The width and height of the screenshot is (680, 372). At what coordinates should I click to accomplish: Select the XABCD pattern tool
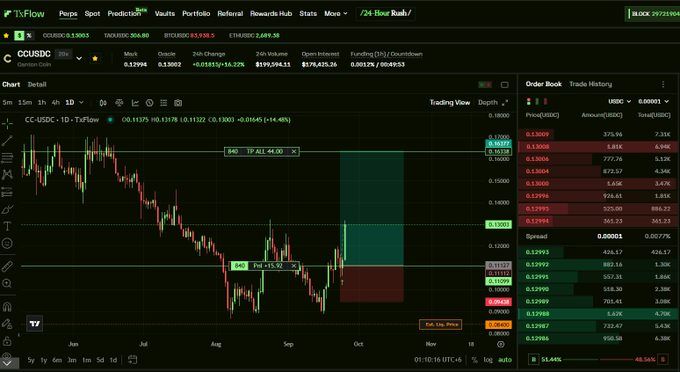7,175
